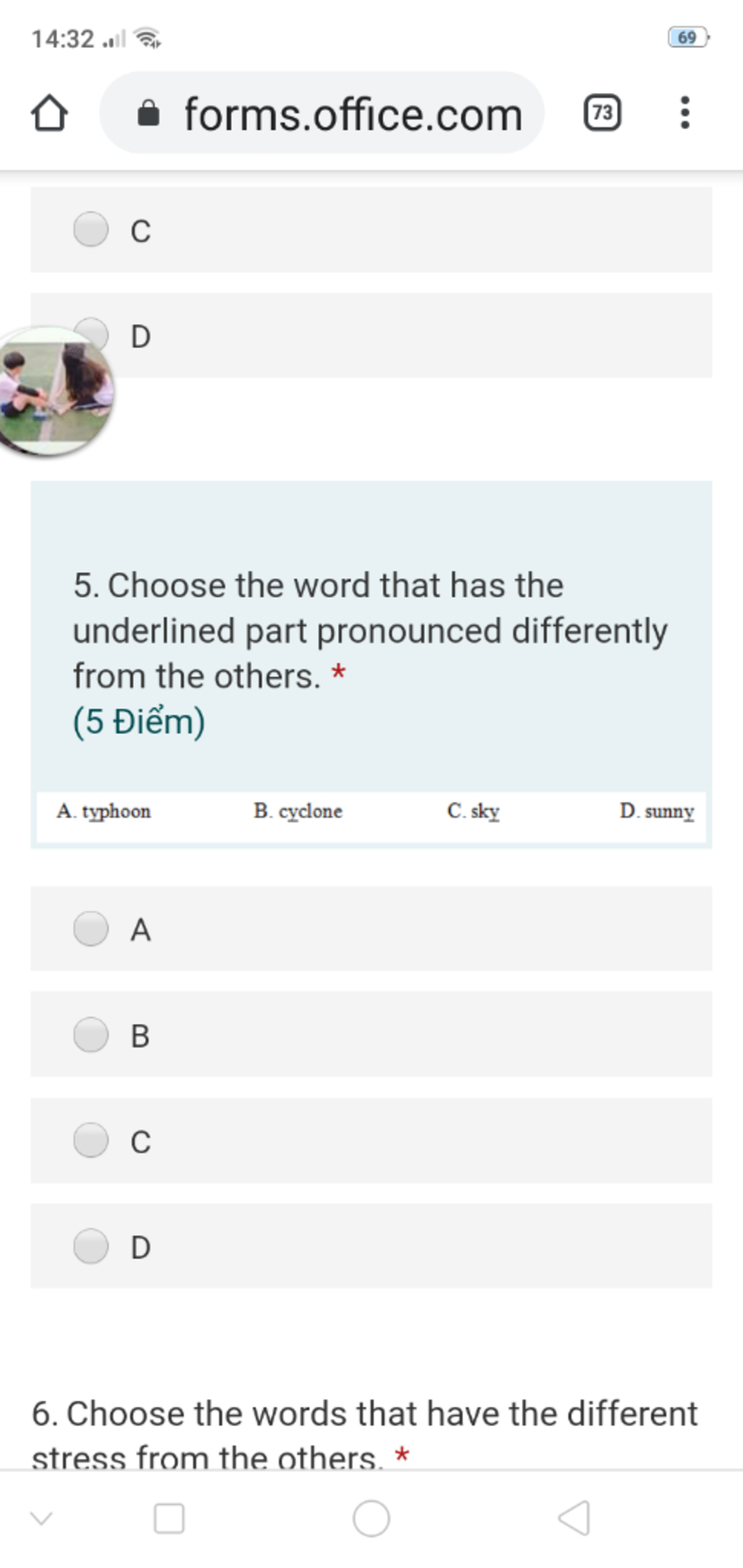Tap the Android home circle button
The image size is (743, 1568).
click(371, 1518)
